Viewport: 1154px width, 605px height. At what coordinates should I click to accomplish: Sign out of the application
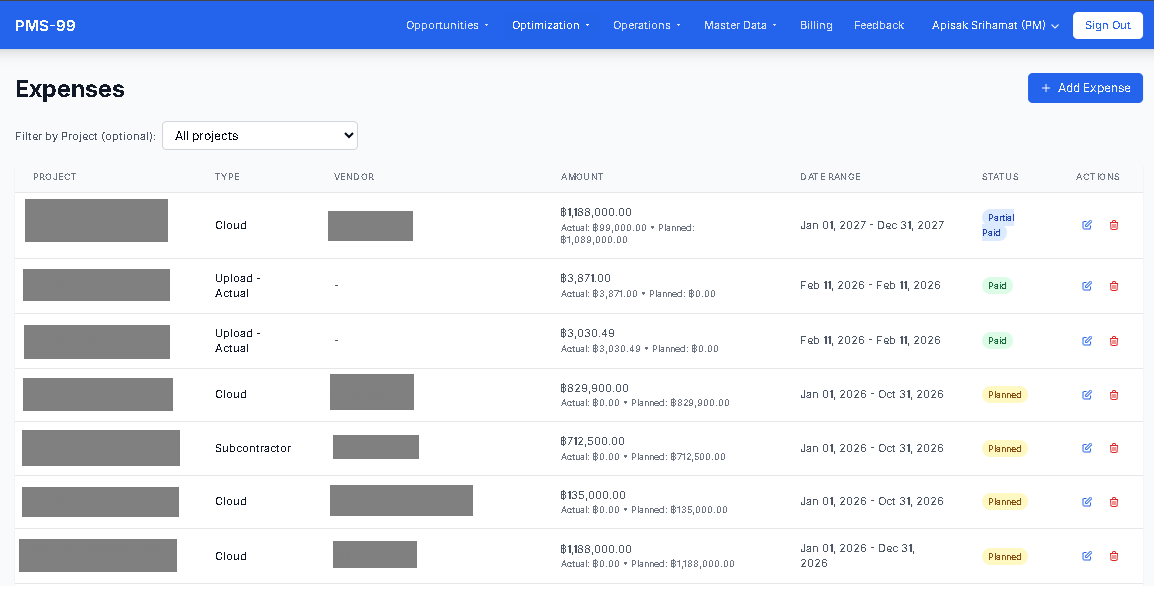(1107, 26)
